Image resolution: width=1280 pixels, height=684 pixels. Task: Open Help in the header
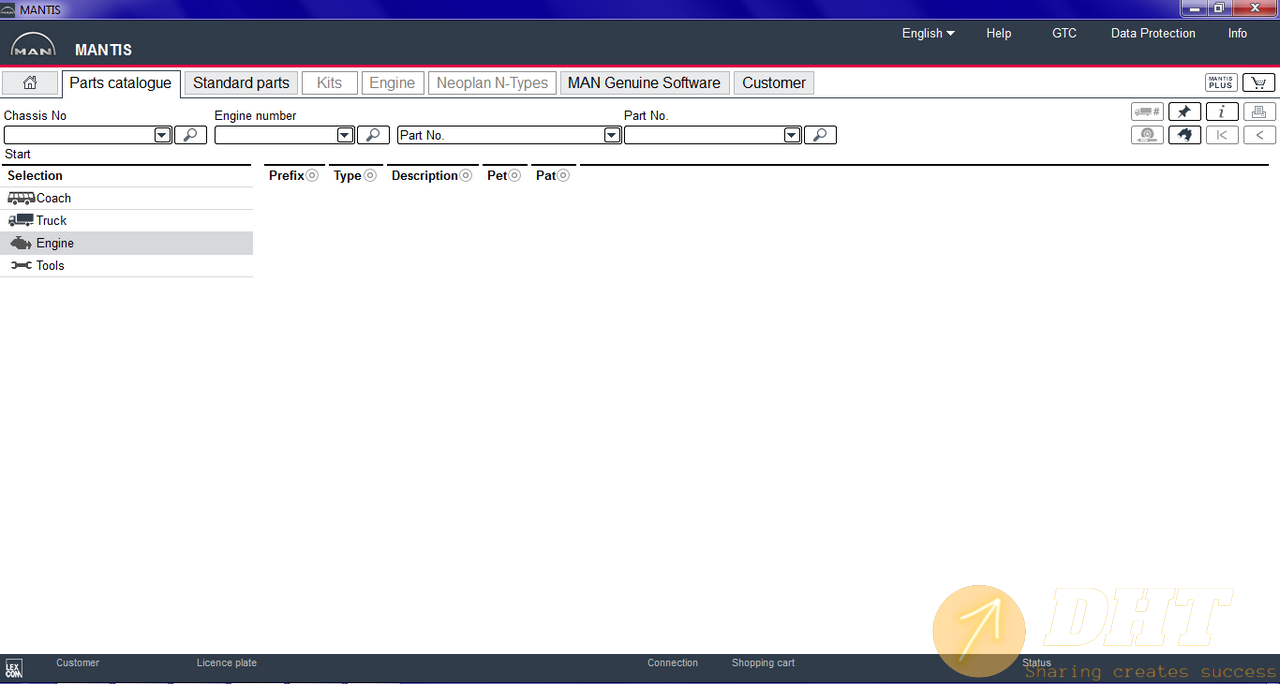pyautogui.click(x=999, y=33)
